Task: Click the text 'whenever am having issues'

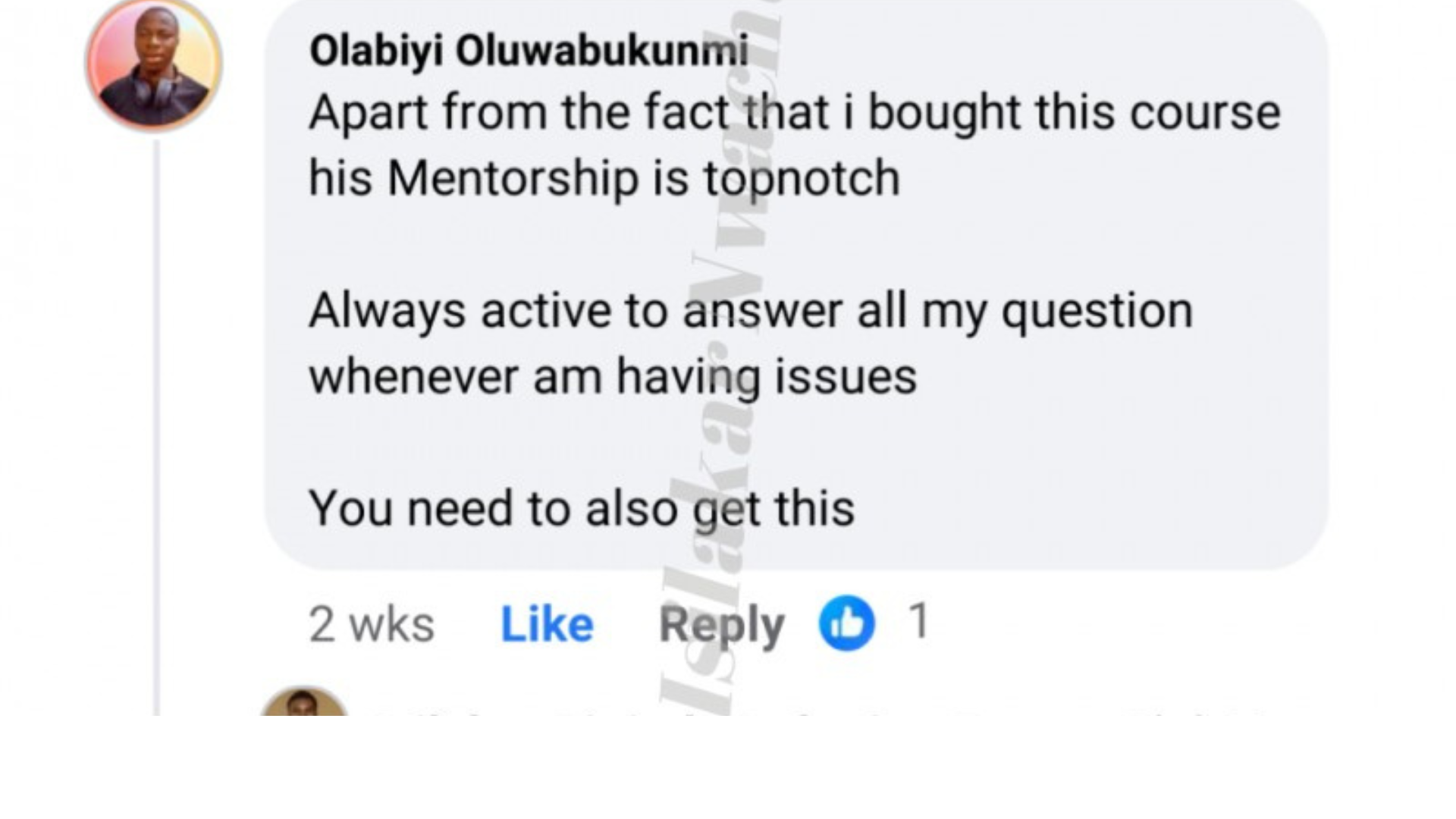Action: point(613,376)
